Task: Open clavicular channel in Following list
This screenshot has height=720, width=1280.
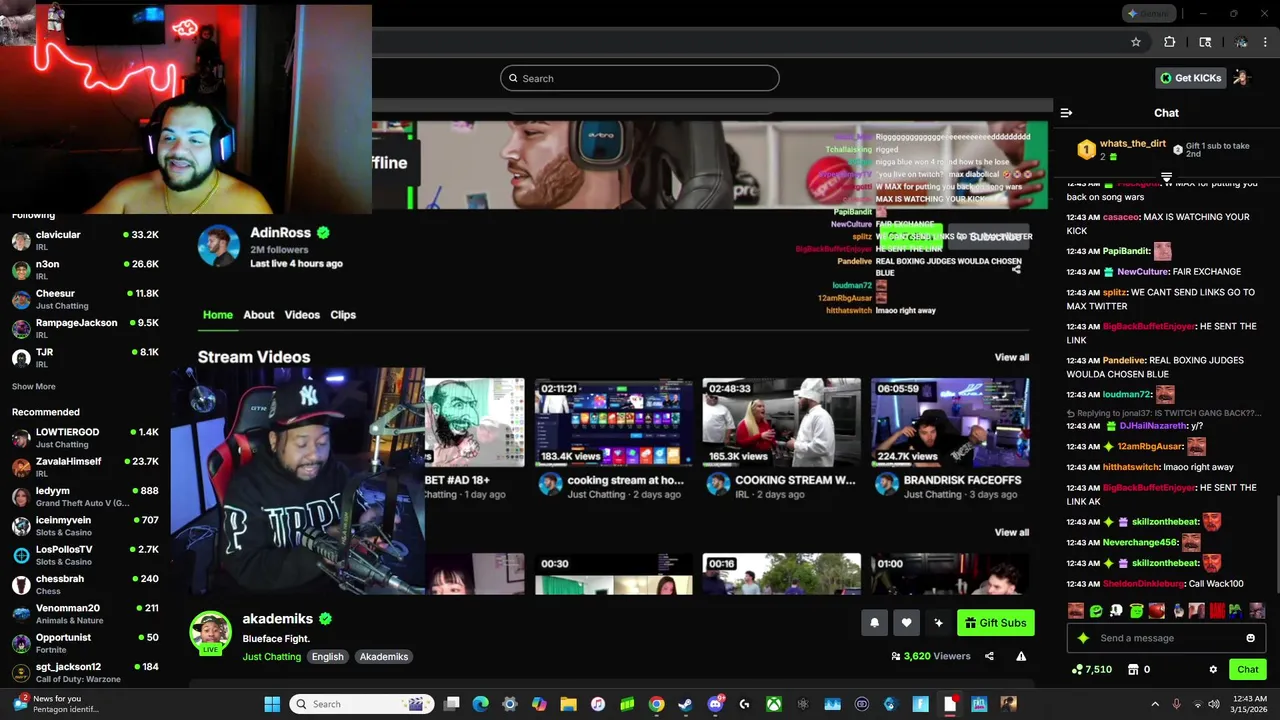Action: [85, 241]
